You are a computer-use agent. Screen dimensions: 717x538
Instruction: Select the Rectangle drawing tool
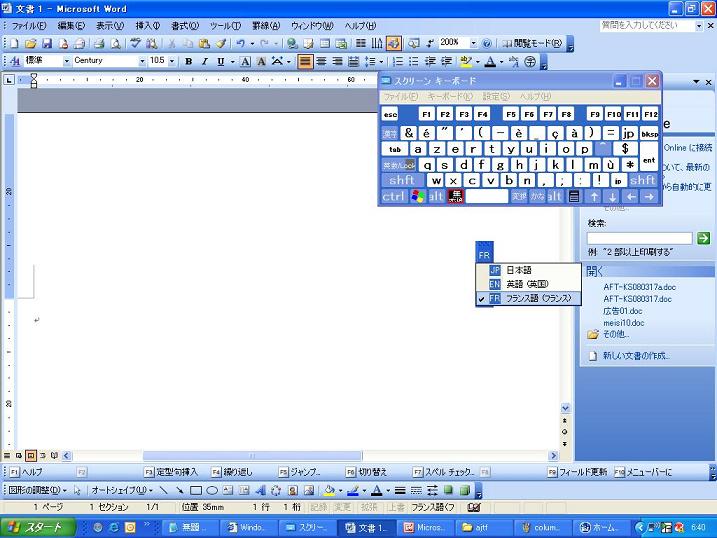[x=196, y=490]
